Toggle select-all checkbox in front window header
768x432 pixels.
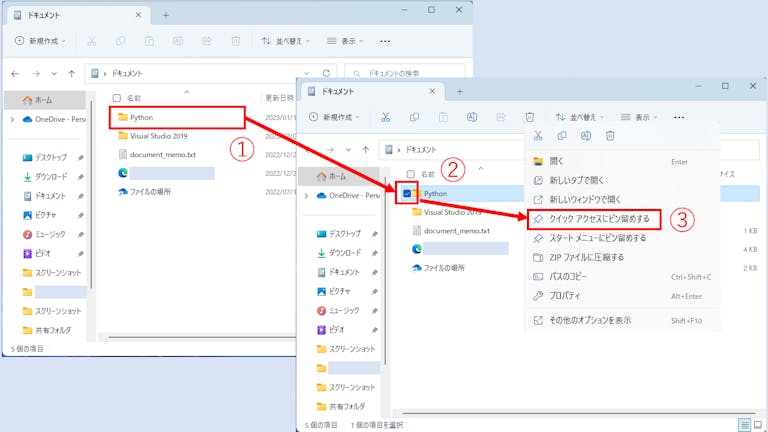pos(411,174)
